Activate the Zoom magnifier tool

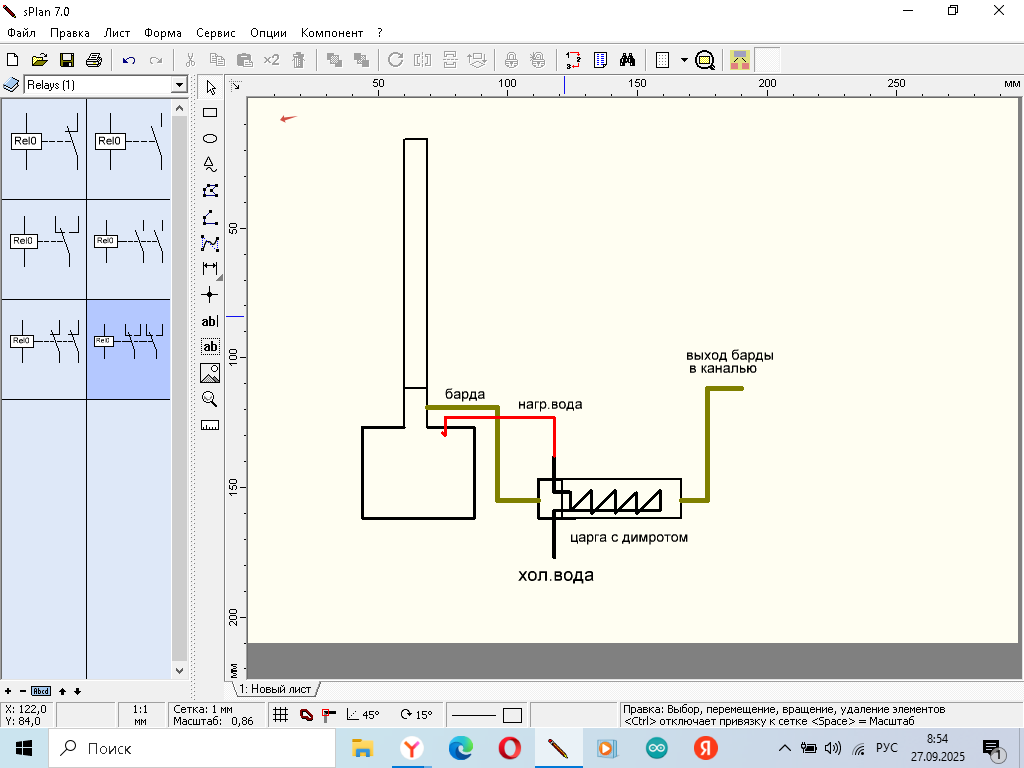point(210,399)
